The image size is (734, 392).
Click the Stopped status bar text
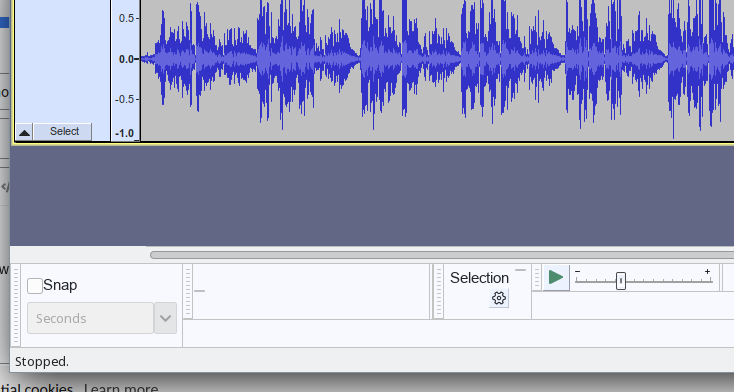tap(42, 362)
